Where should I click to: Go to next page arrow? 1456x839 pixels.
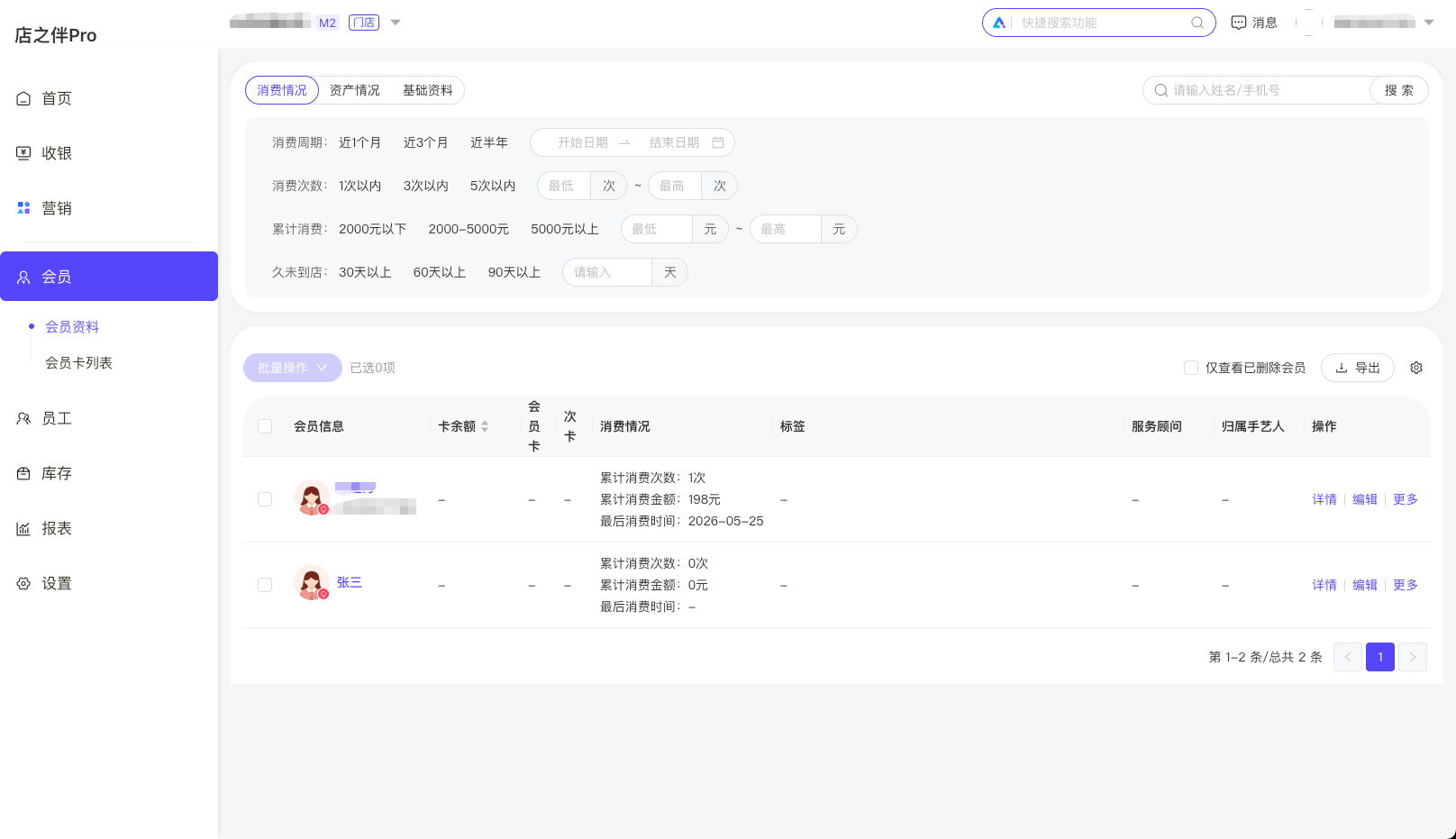point(1413,657)
